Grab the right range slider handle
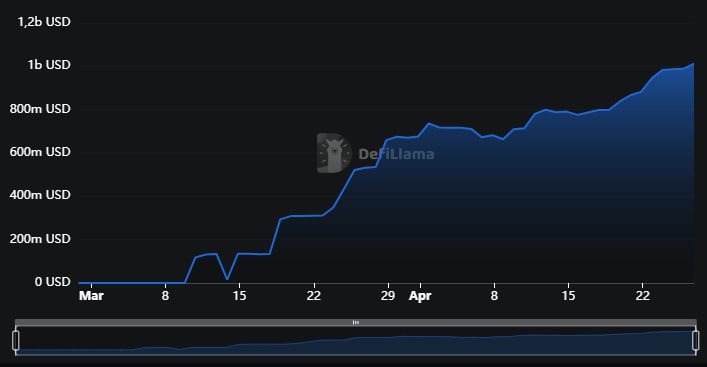The image size is (707, 367). coord(696,340)
